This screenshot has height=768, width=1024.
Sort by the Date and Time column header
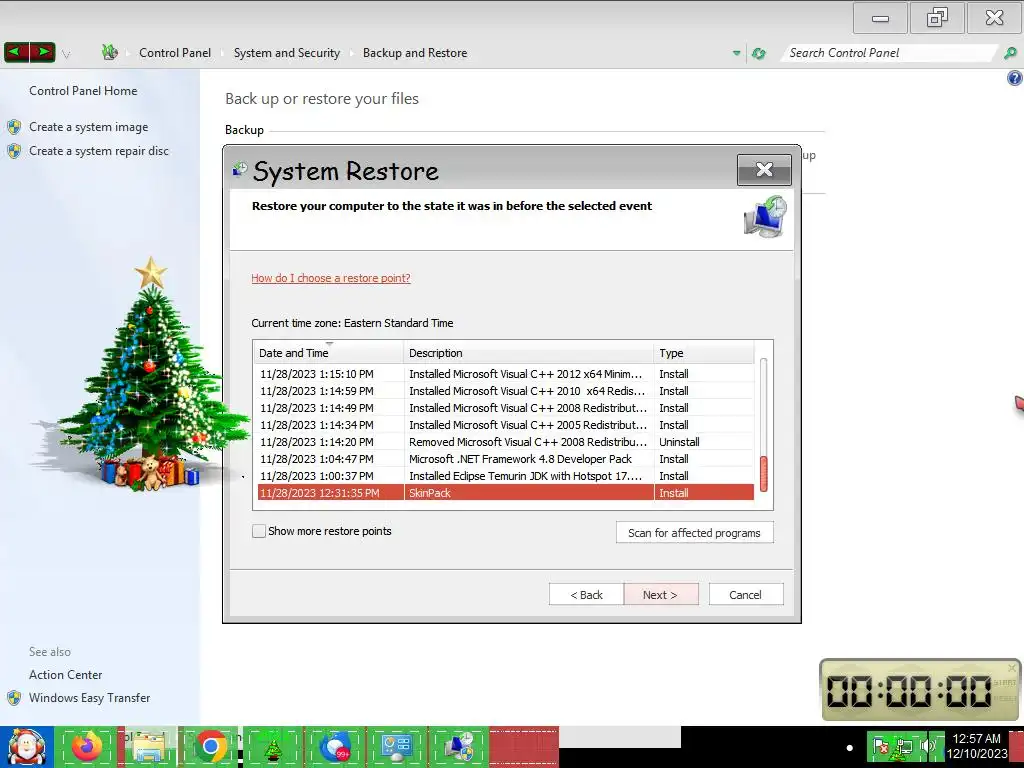328,353
